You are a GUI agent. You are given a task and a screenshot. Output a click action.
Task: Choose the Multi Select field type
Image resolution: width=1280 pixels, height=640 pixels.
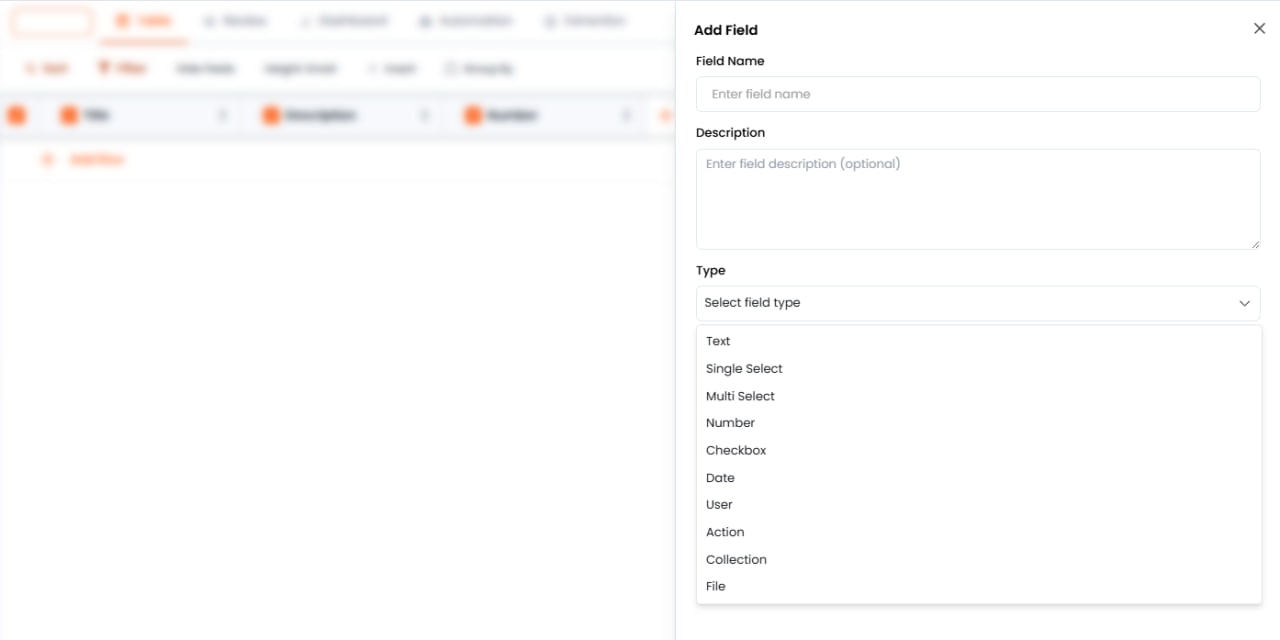point(741,396)
